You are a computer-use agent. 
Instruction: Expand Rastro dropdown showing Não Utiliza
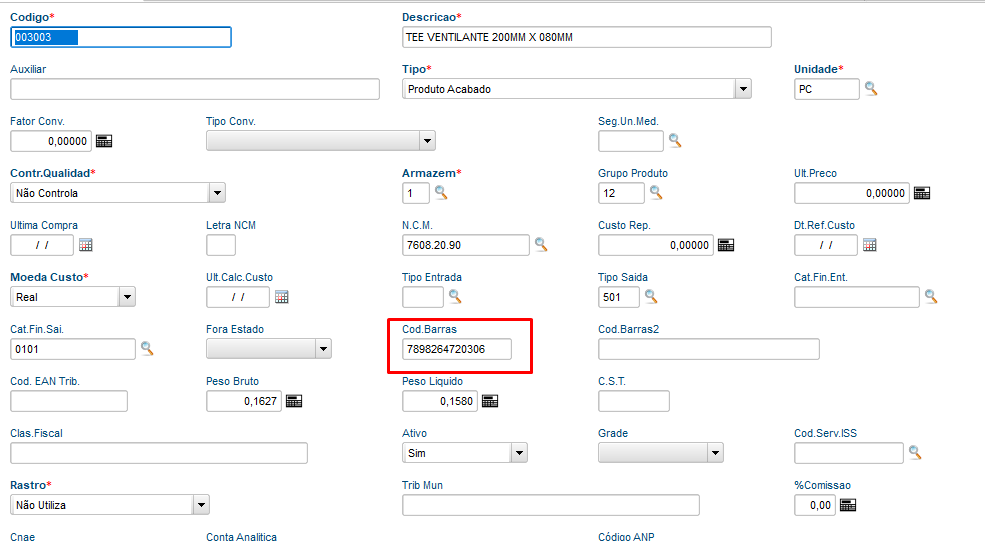201,505
